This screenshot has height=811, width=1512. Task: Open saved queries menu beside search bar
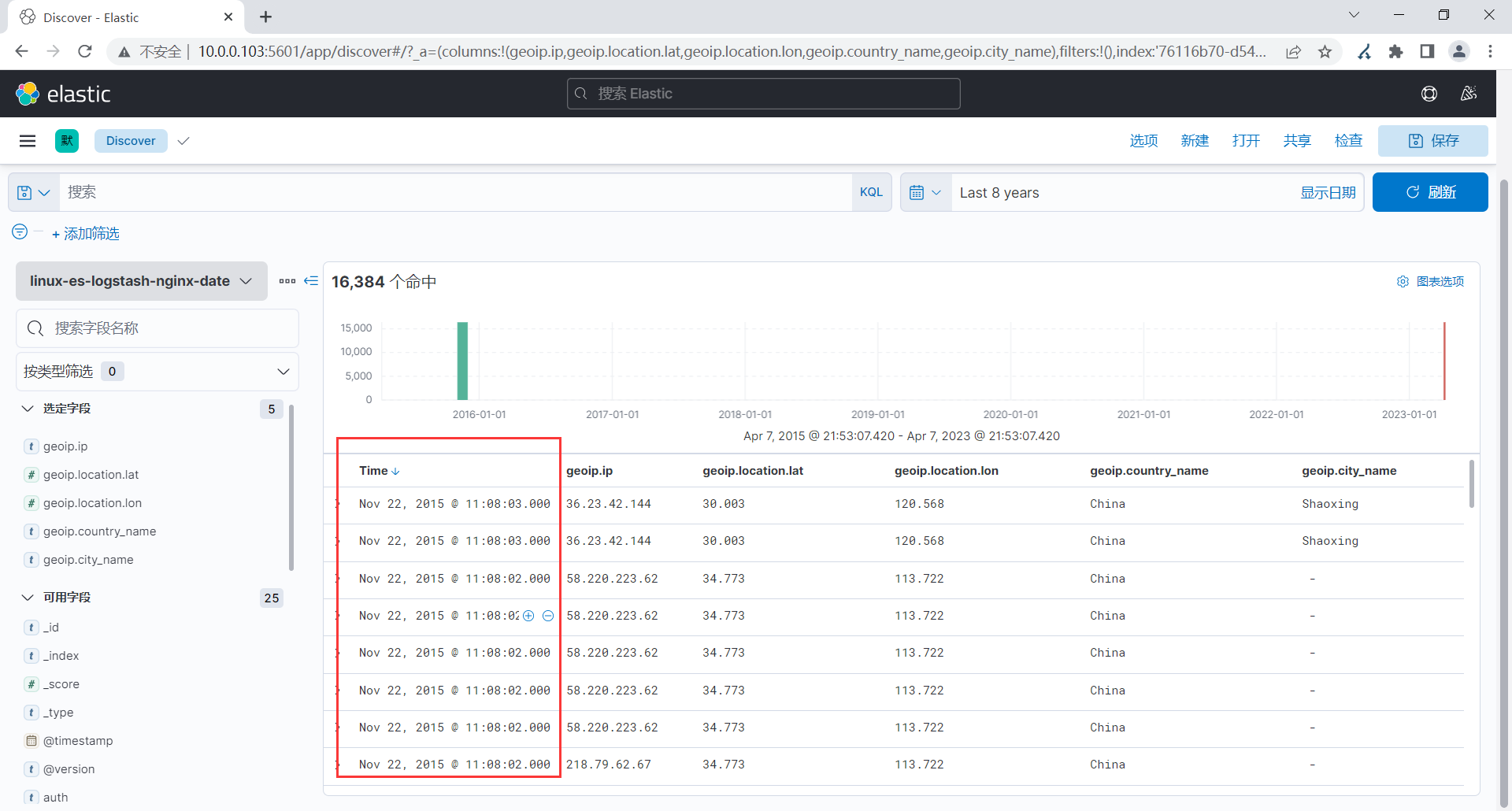pos(34,192)
